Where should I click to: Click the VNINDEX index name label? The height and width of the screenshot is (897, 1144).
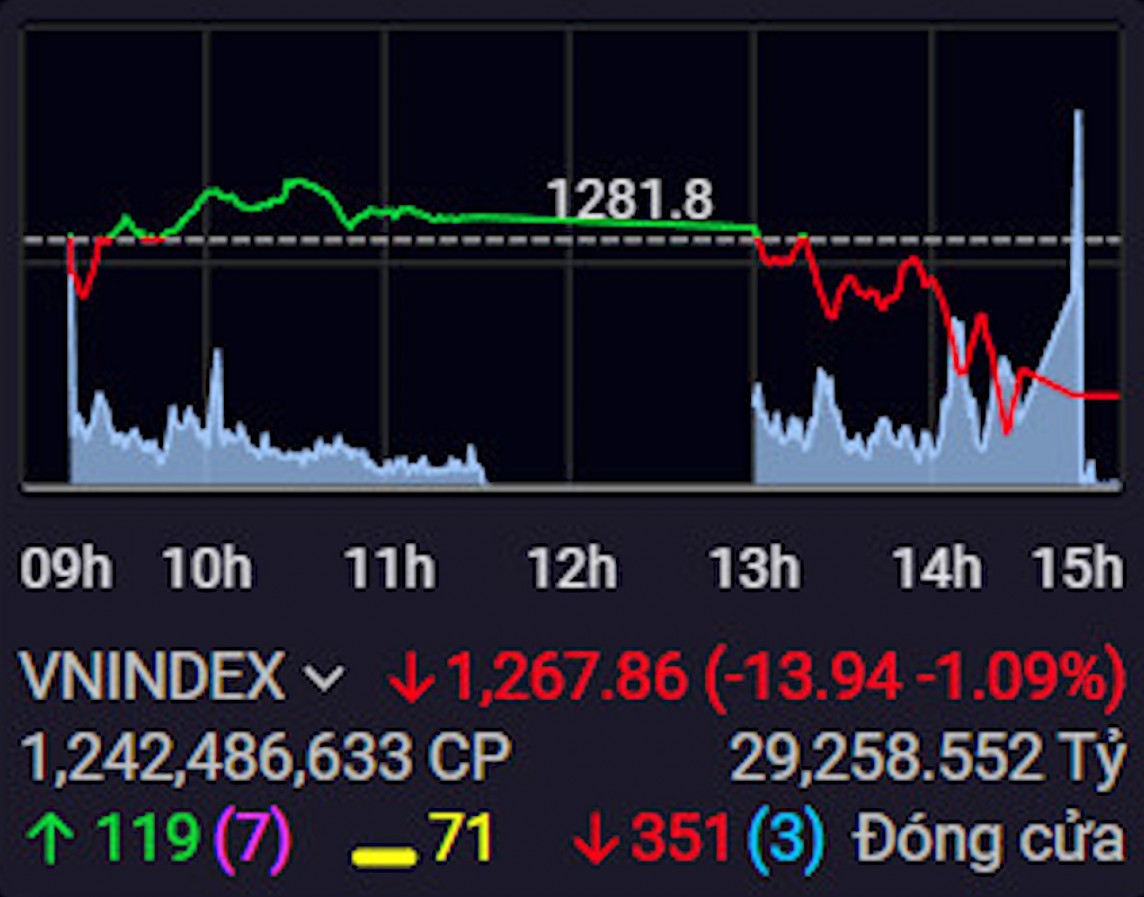click(153, 677)
